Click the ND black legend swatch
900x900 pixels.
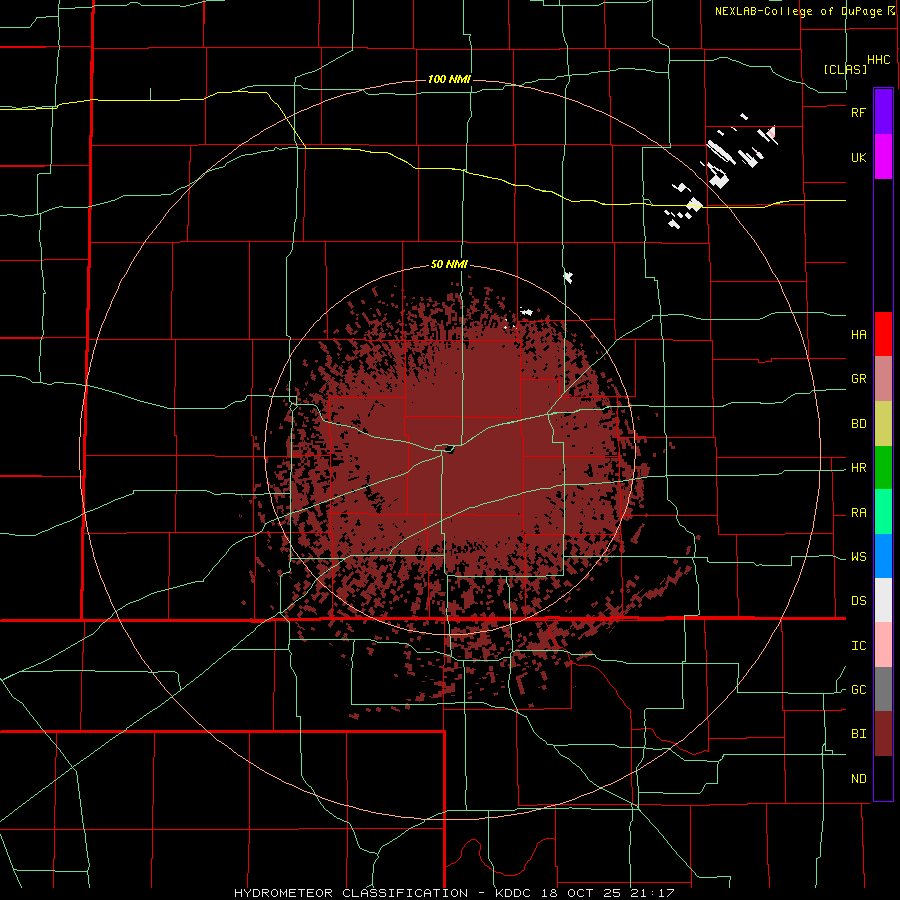[883, 778]
